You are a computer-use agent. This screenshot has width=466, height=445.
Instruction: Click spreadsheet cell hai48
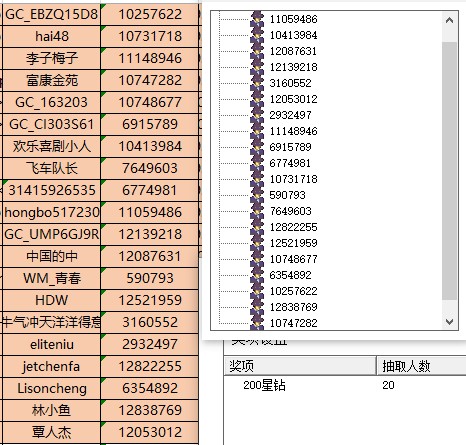tap(51, 36)
